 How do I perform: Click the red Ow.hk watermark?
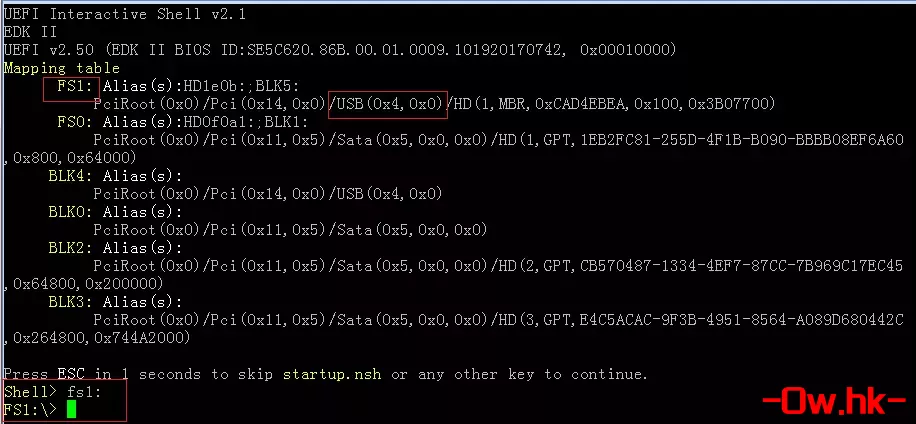831,401
